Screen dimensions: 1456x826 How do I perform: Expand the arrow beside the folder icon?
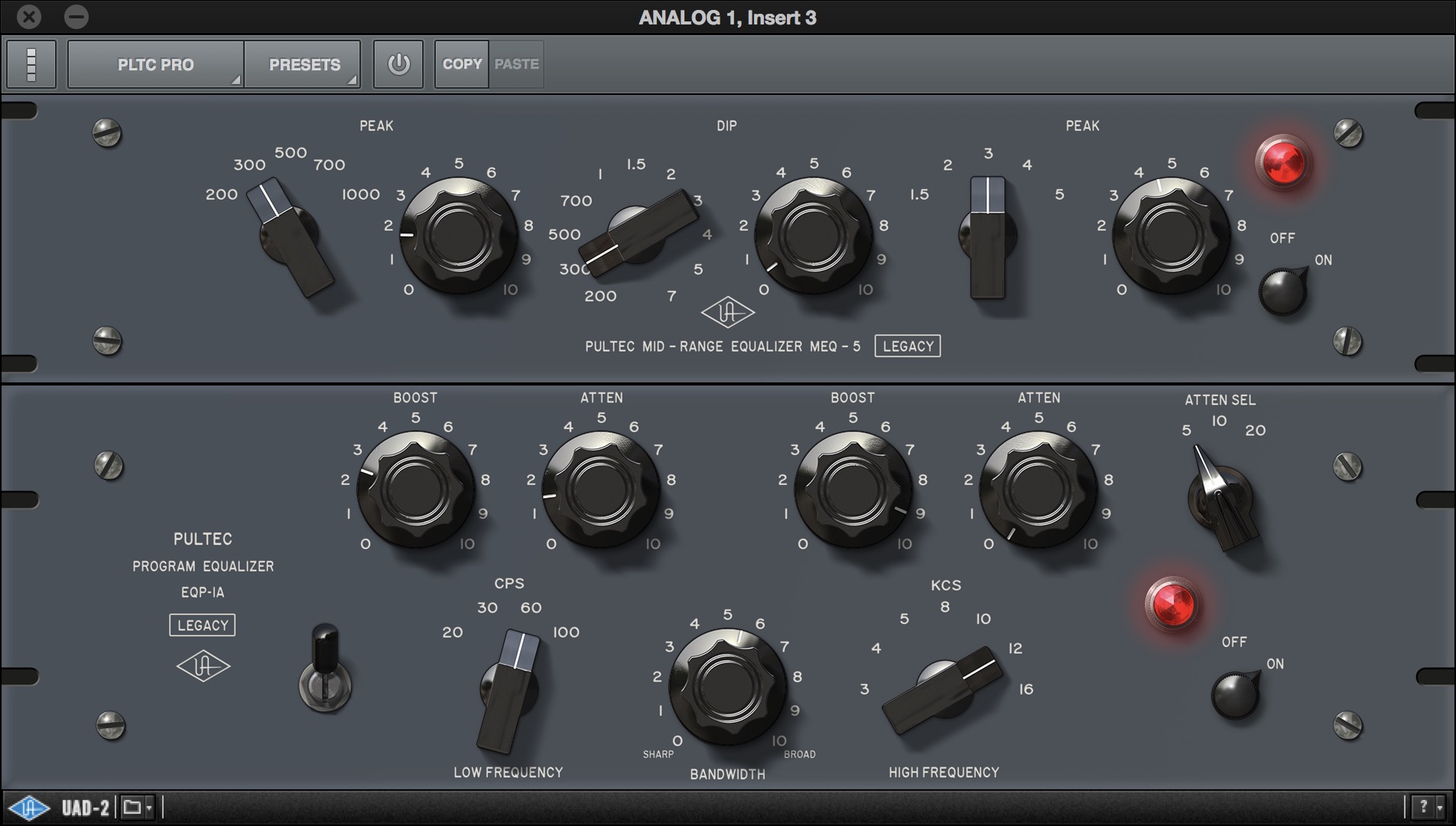[x=149, y=808]
